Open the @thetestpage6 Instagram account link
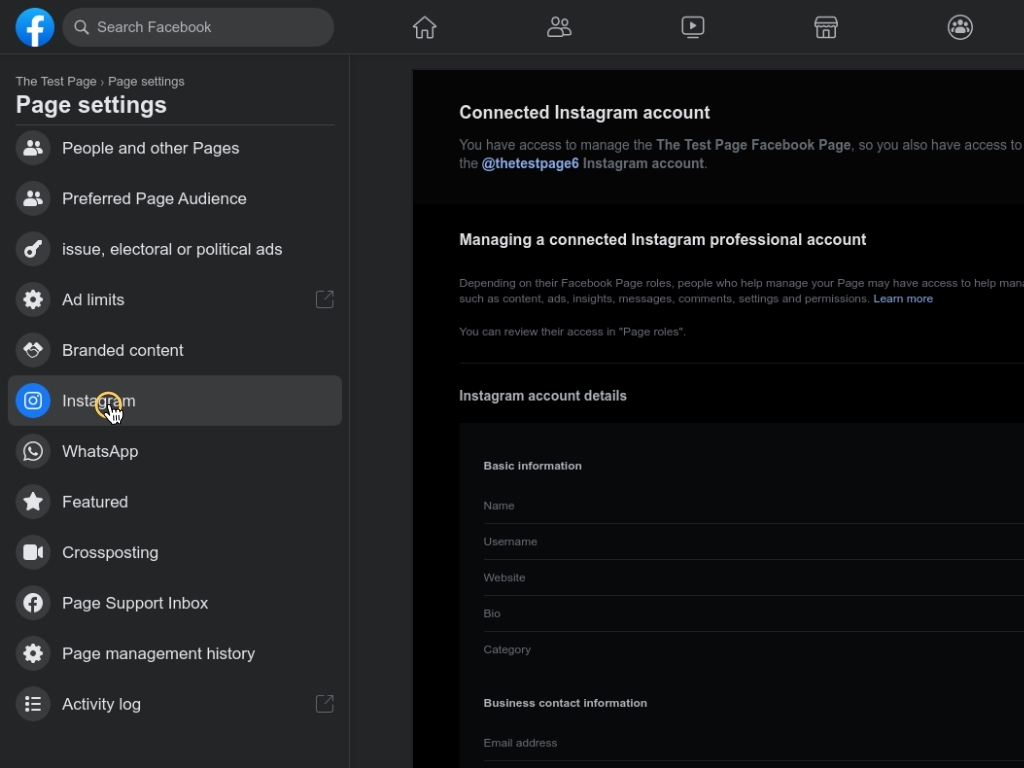Screen dimensions: 1024x768 coord(530,163)
